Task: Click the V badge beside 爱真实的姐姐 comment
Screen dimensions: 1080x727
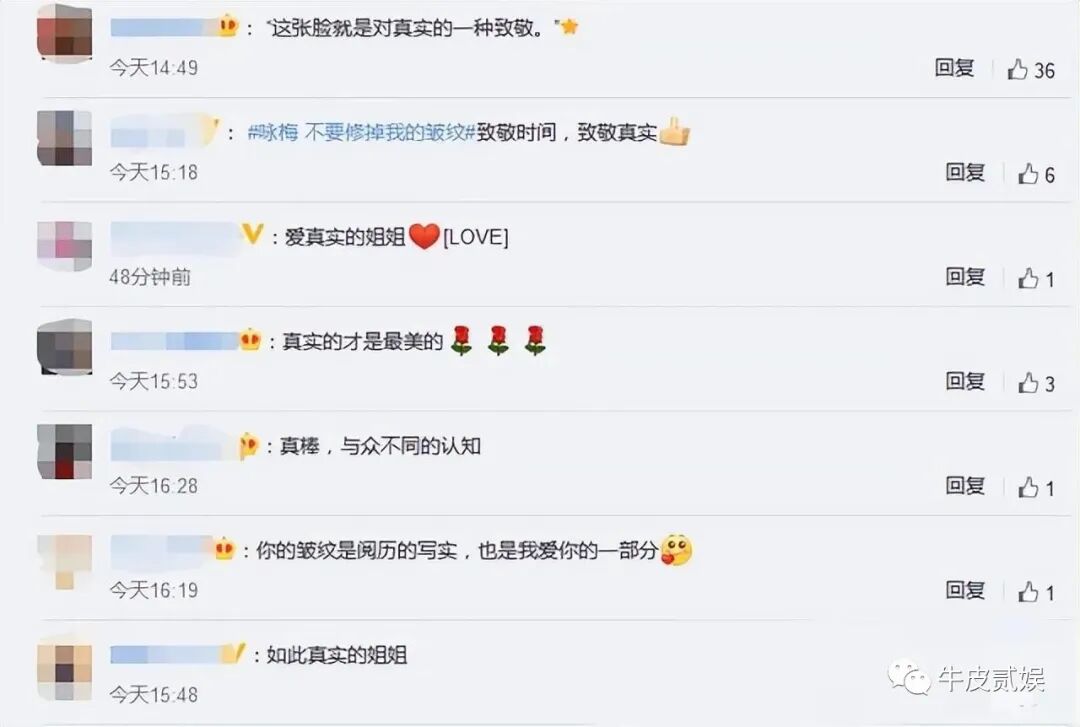Action: tap(252, 234)
